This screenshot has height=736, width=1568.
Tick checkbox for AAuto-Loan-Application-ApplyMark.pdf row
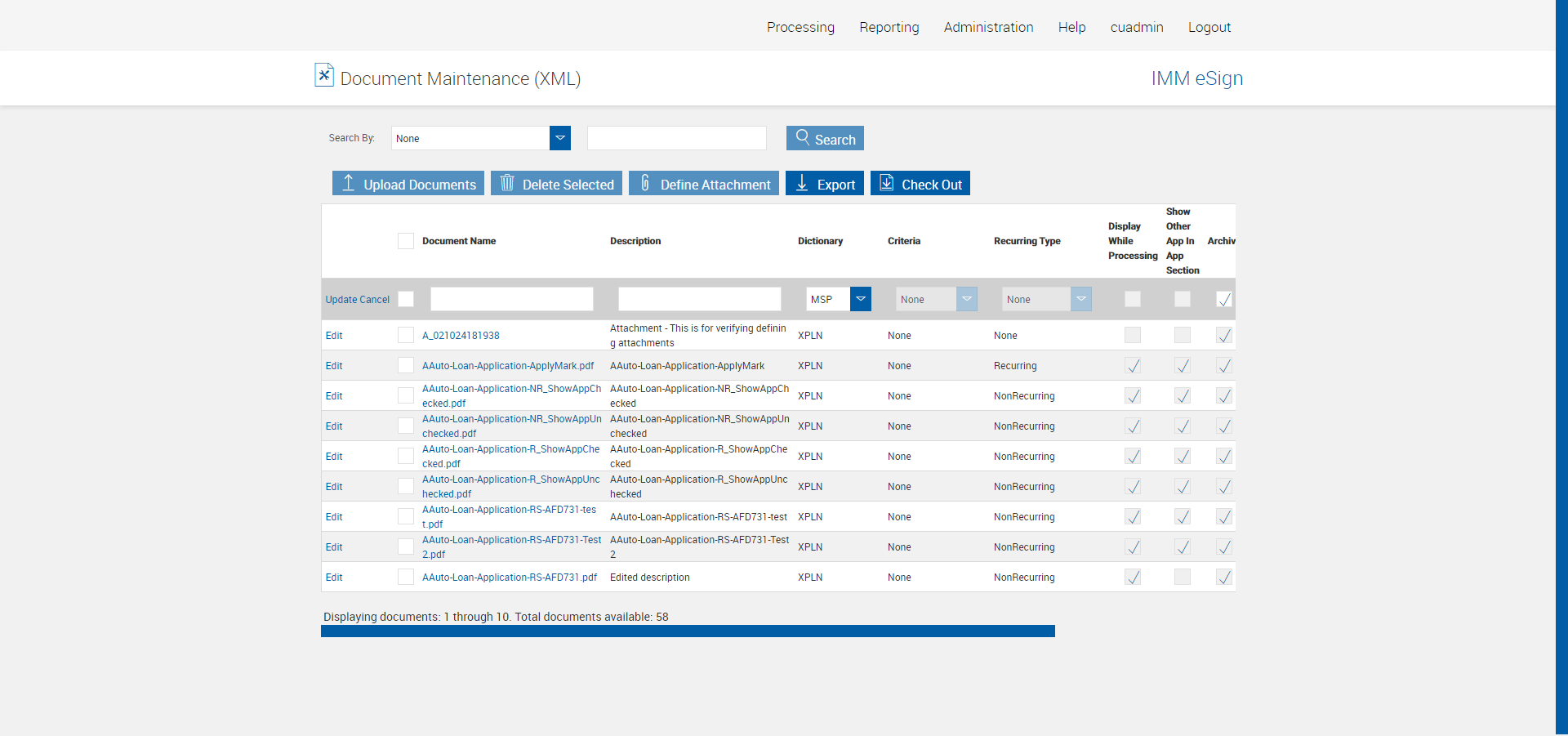tap(406, 365)
